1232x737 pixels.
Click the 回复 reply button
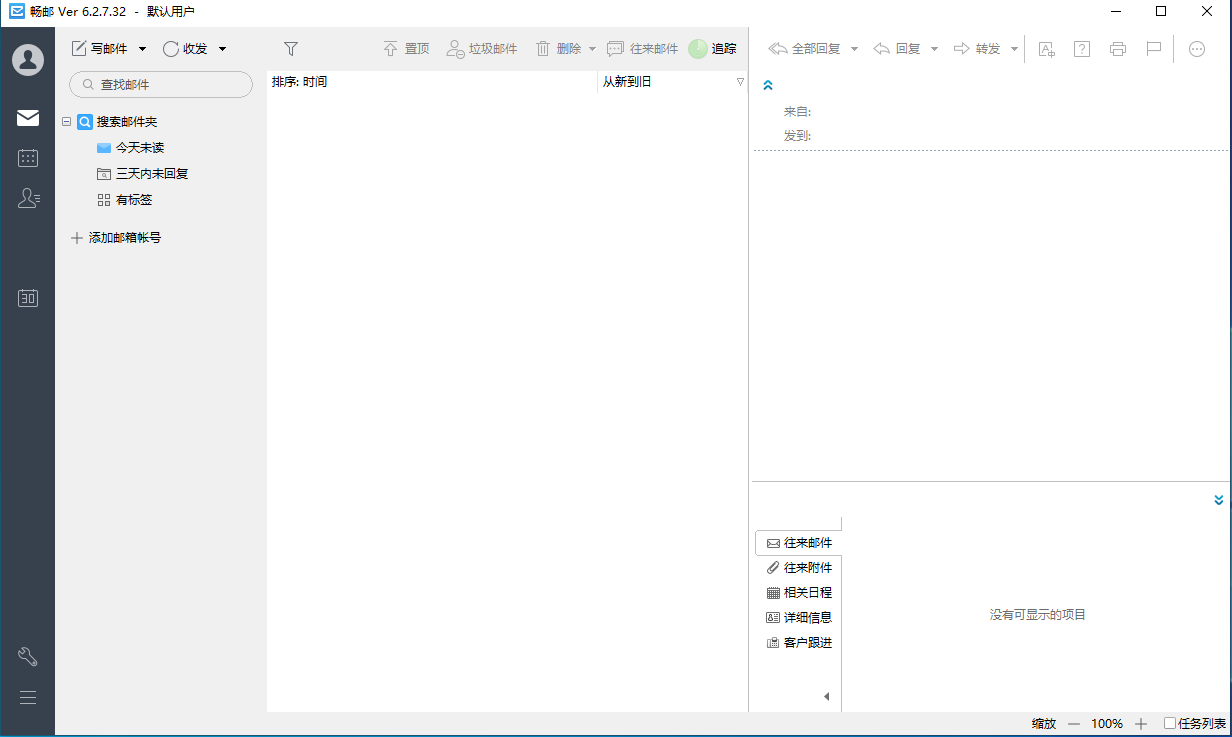tap(896, 48)
